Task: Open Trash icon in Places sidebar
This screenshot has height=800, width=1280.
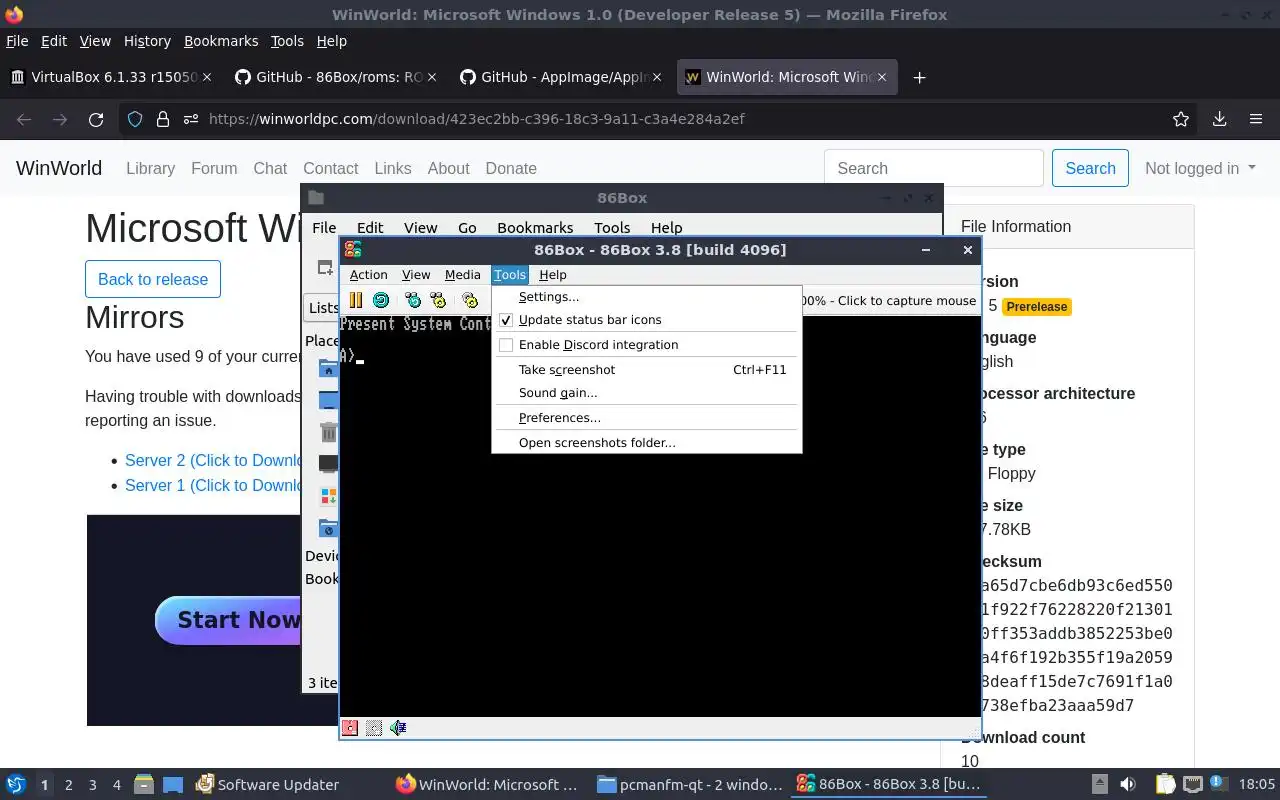Action: click(328, 432)
